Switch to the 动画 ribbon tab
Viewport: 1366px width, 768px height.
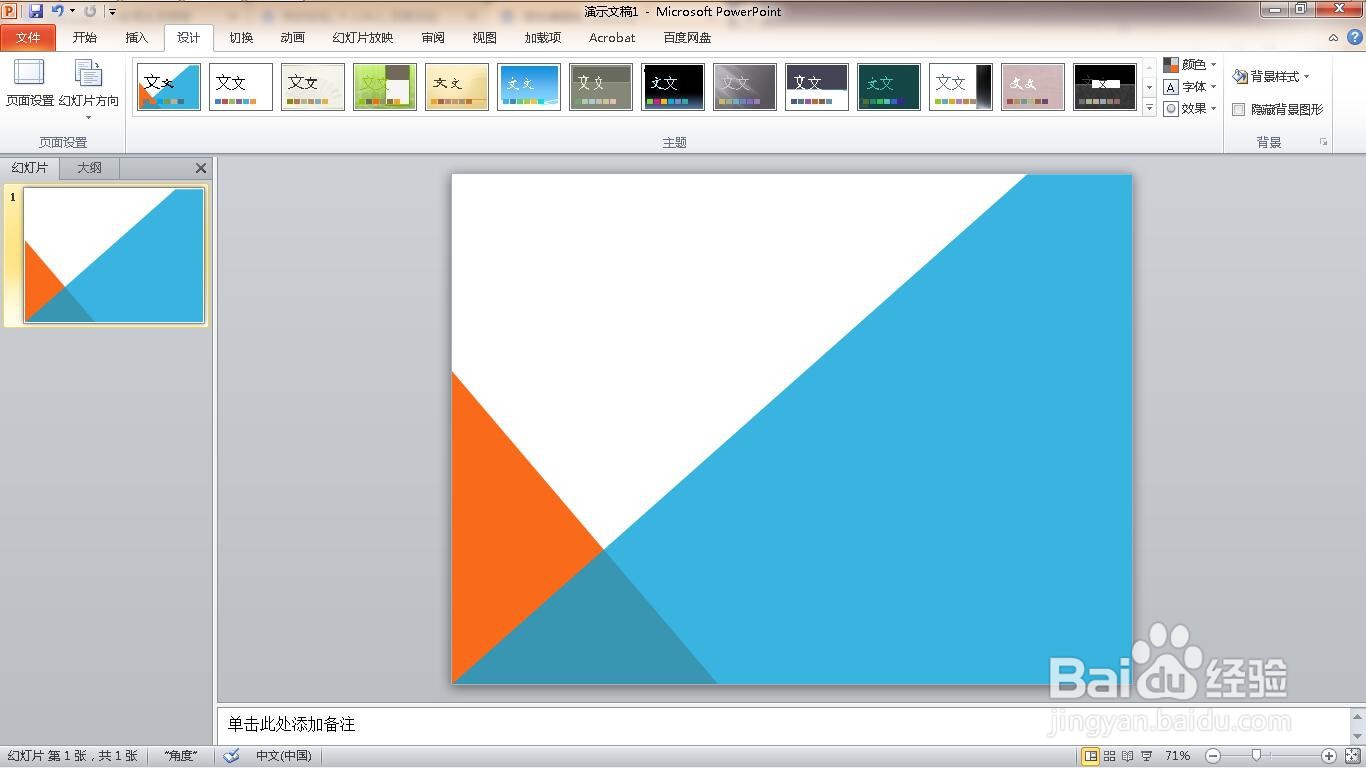tap(293, 38)
